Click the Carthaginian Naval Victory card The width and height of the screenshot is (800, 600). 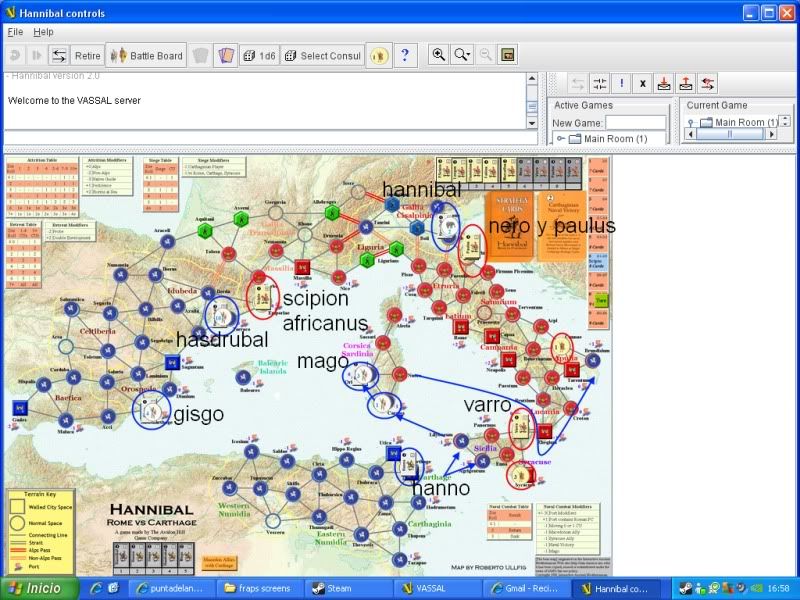561,225
